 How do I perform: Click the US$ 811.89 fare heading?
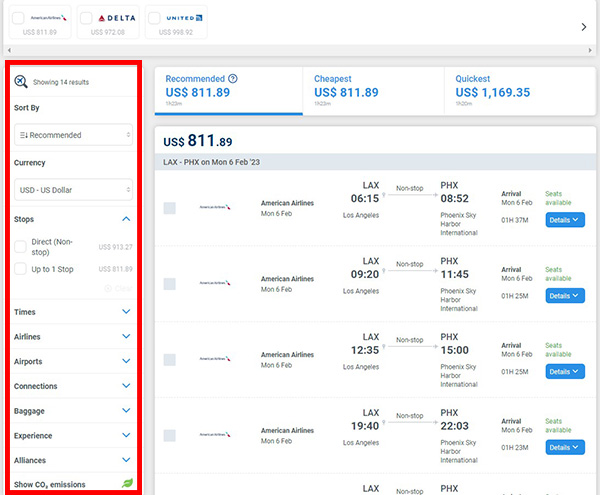(x=197, y=141)
